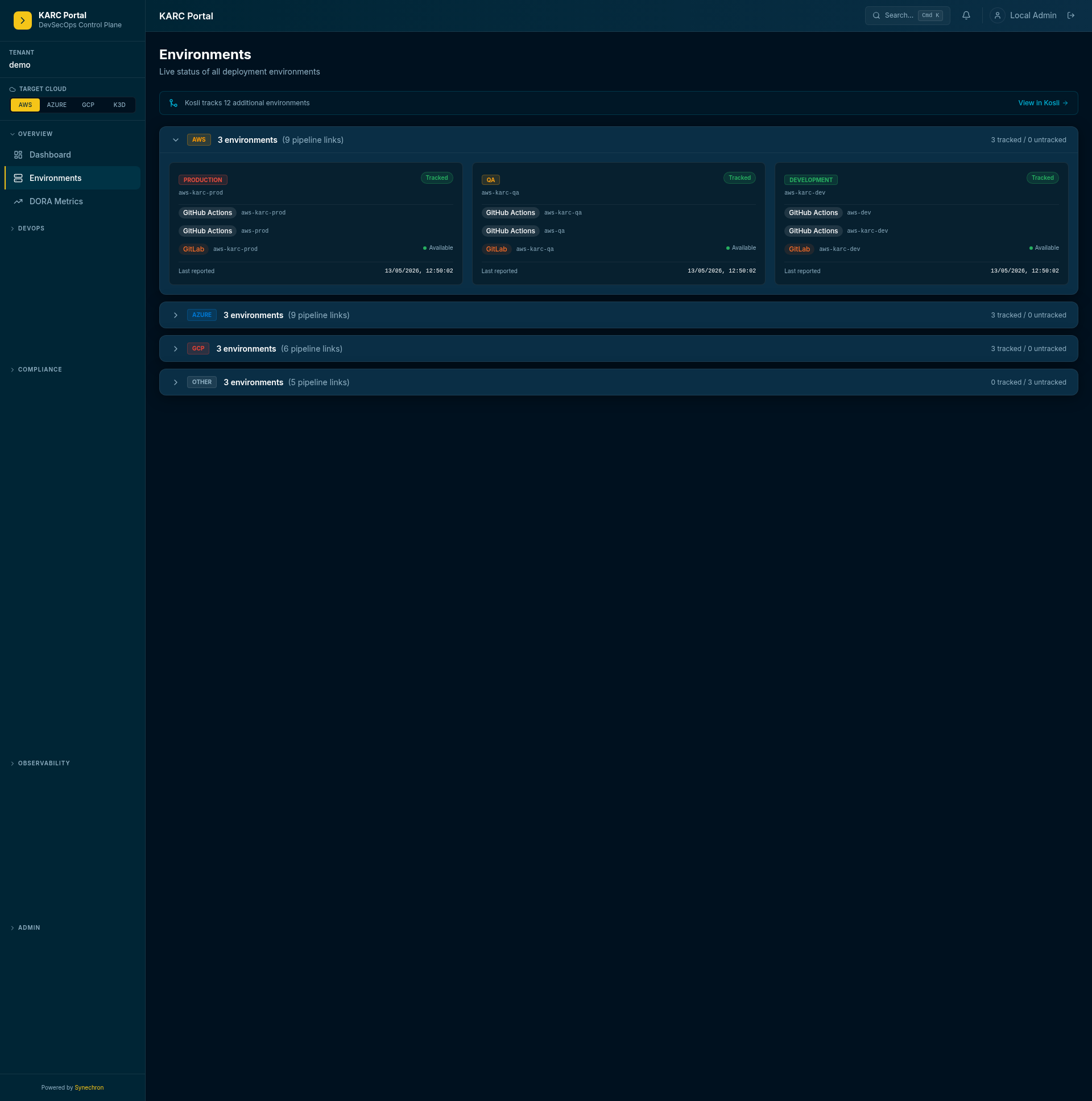Click Tracked badge on QA card
This screenshot has width=1092, height=1101.
point(739,178)
